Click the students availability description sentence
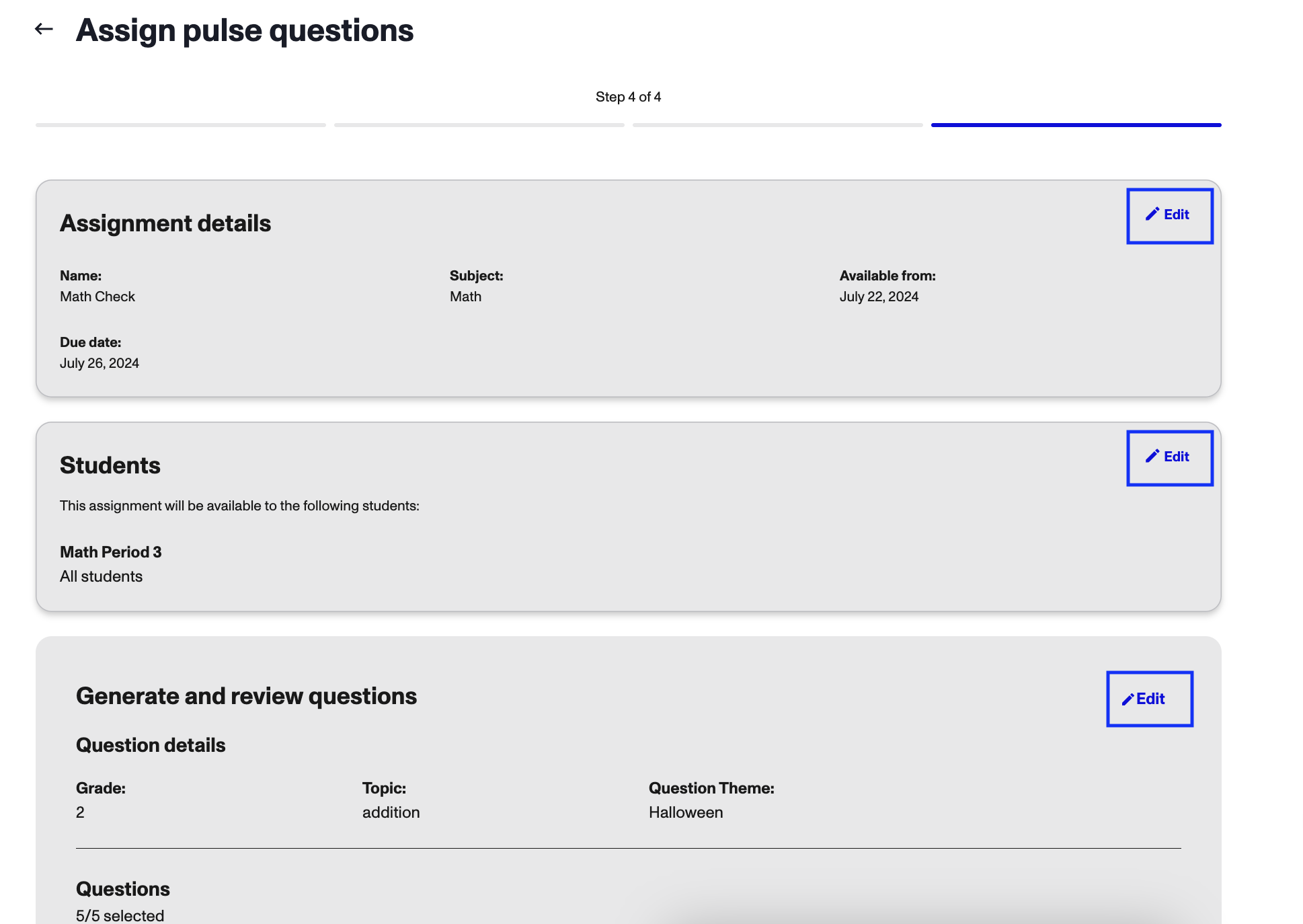The width and height of the screenshot is (1303, 924). click(x=239, y=506)
